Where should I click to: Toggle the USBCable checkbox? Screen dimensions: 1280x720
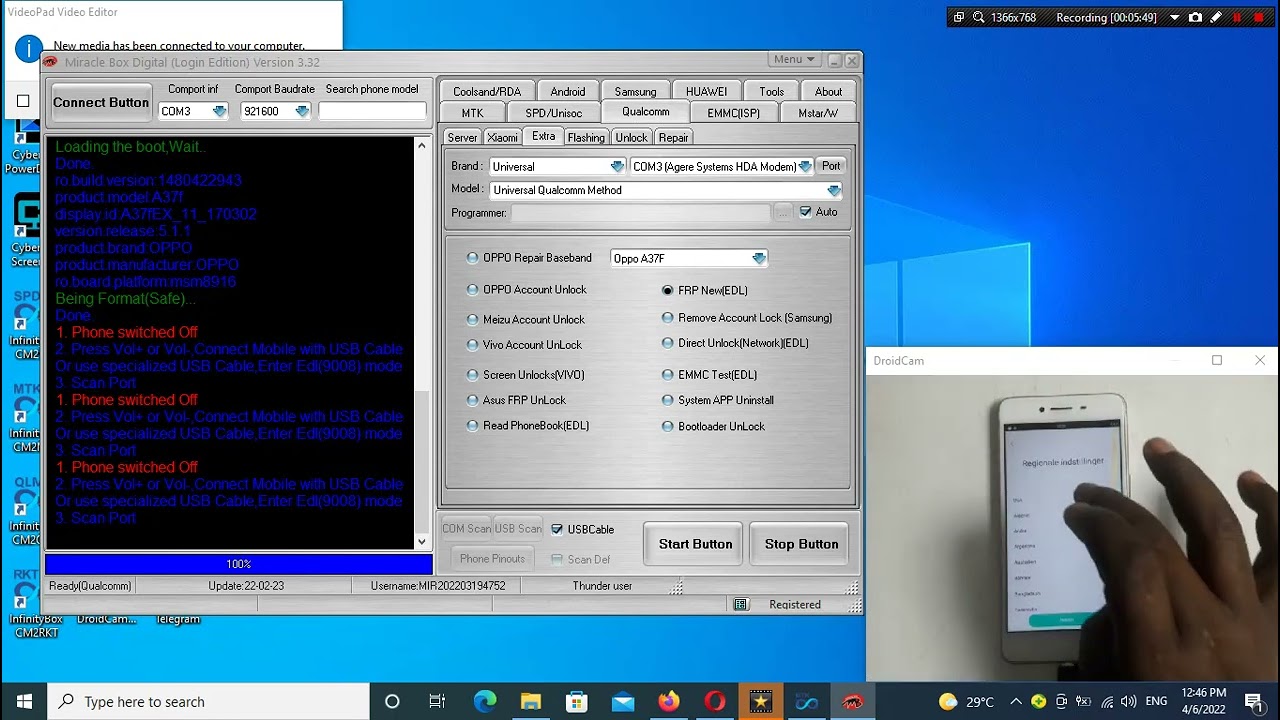(557, 529)
